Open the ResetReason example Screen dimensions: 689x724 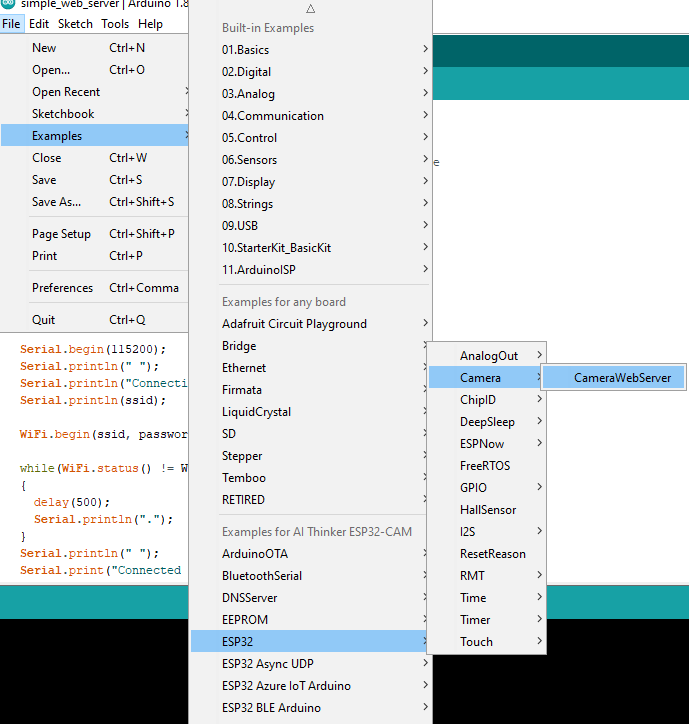click(487, 554)
